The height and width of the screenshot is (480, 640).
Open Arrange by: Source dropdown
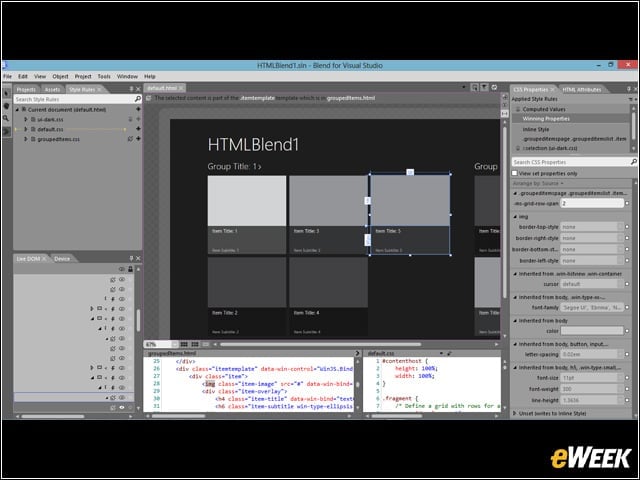(x=538, y=184)
